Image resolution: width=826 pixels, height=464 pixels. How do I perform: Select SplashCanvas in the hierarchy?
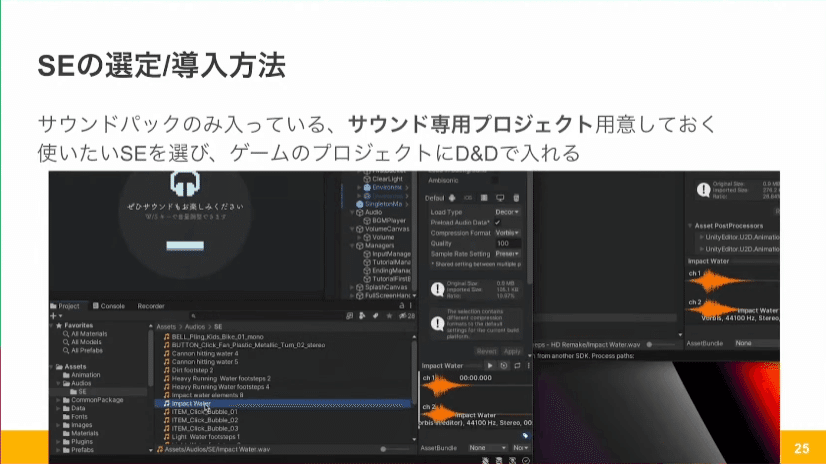381,288
